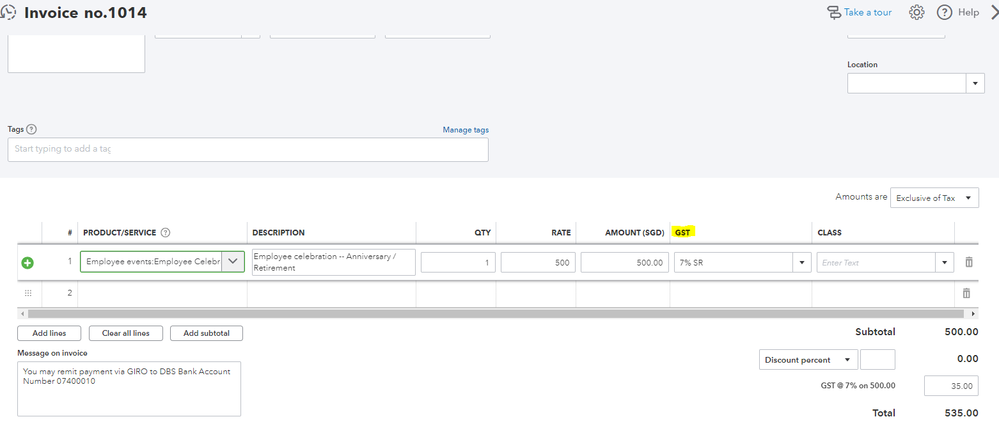The image size is (999, 428).
Task: Click the GST amount field showing 35.00
Action: pyautogui.click(x=951, y=386)
